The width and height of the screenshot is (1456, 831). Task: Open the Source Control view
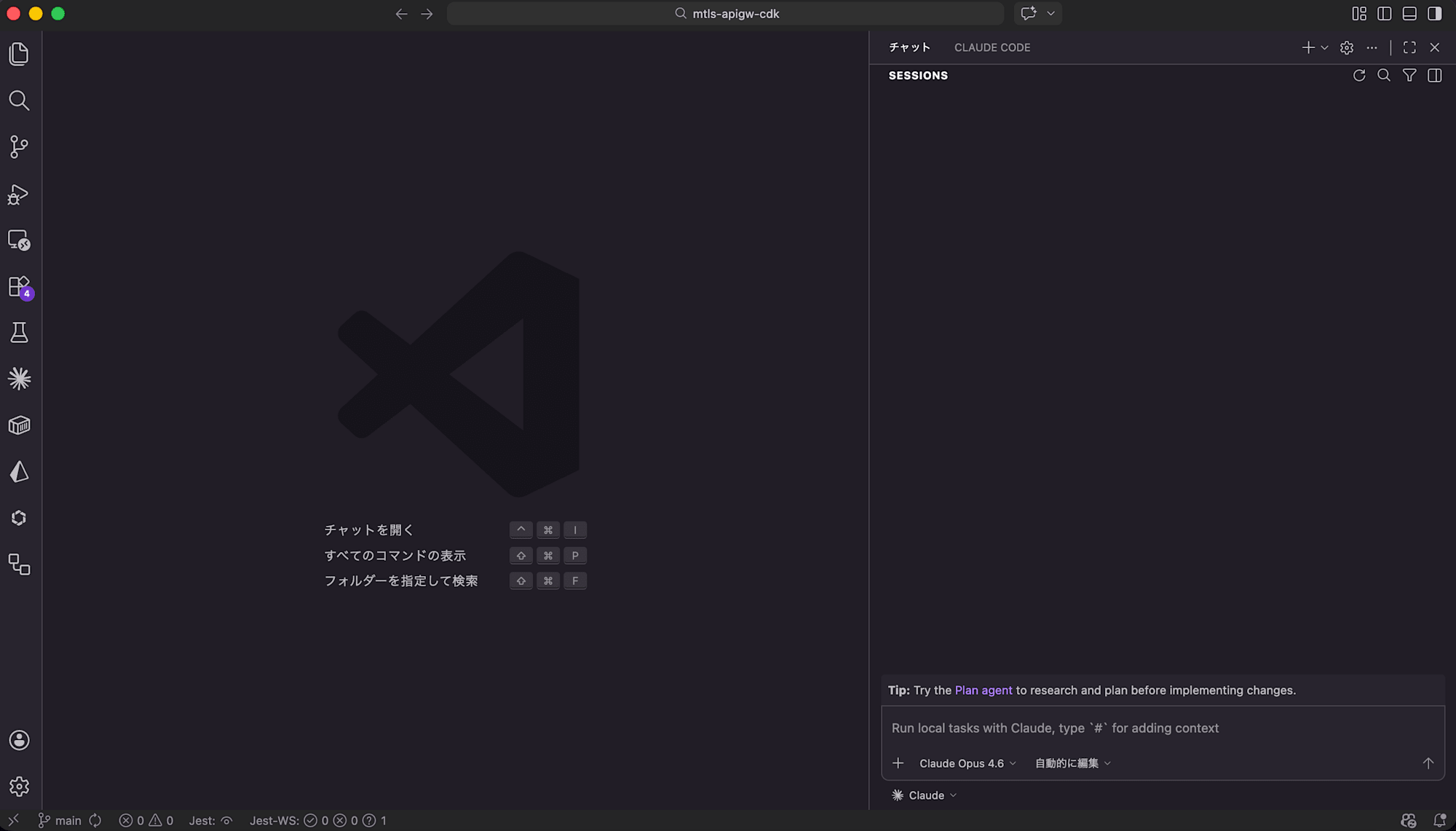coord(19,146)
